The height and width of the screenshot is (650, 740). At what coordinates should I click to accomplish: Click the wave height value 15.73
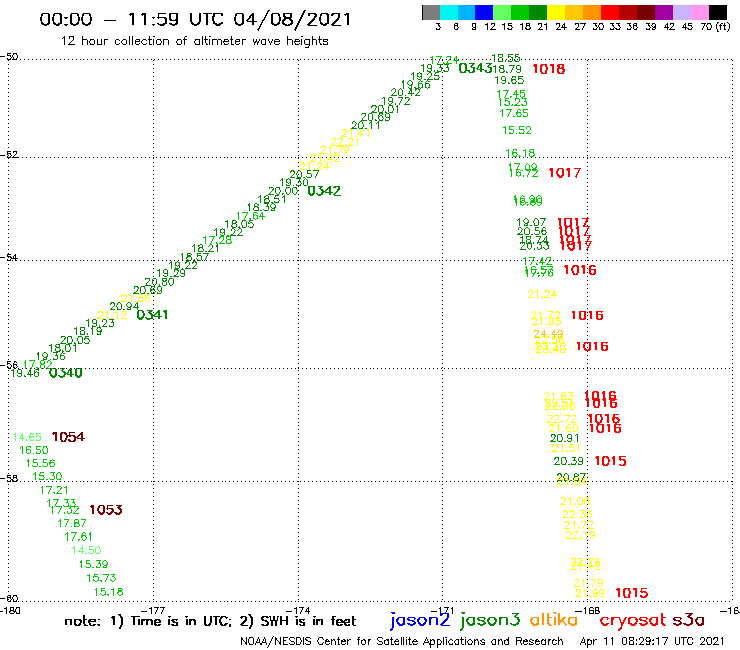coord(101,578)
